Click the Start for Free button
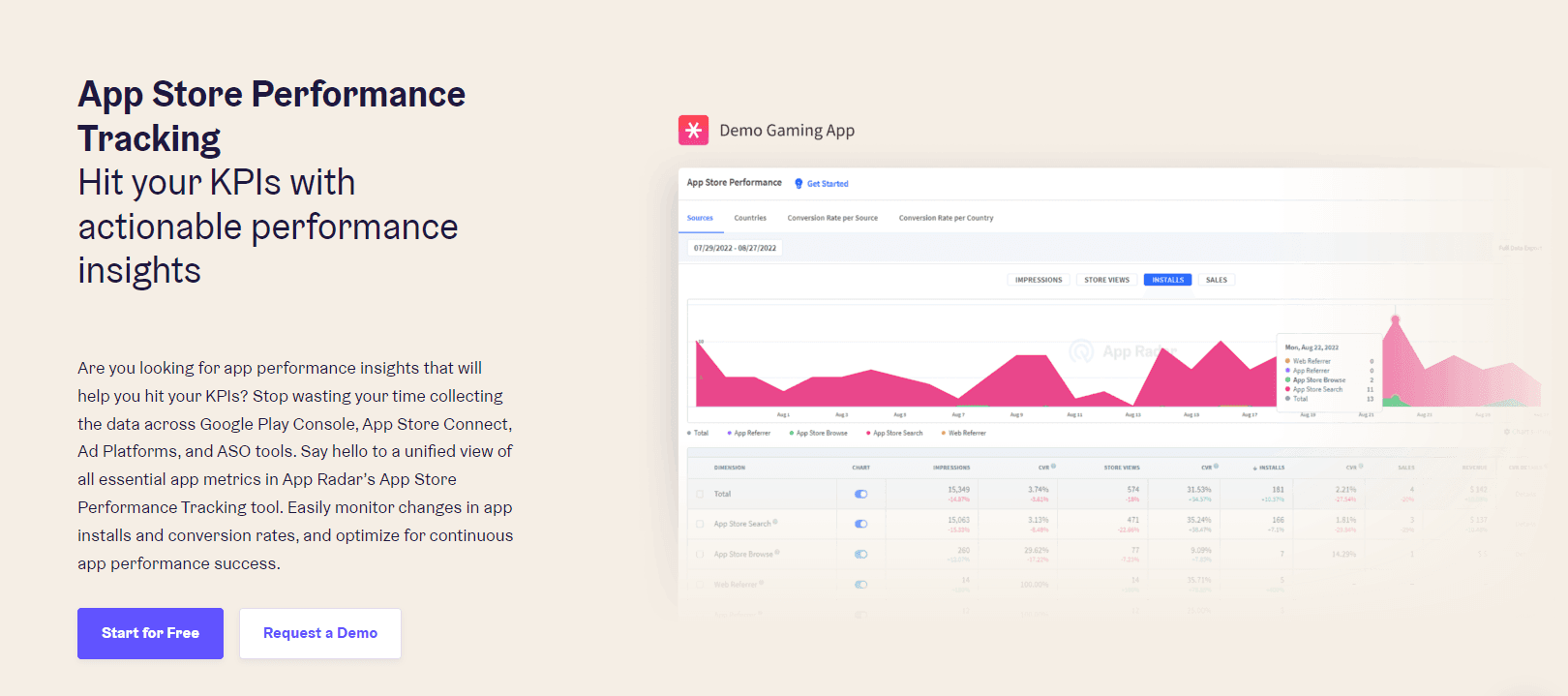Image resolution: width=1568 pixels, height=696 pixels. [x=150, y=633]
